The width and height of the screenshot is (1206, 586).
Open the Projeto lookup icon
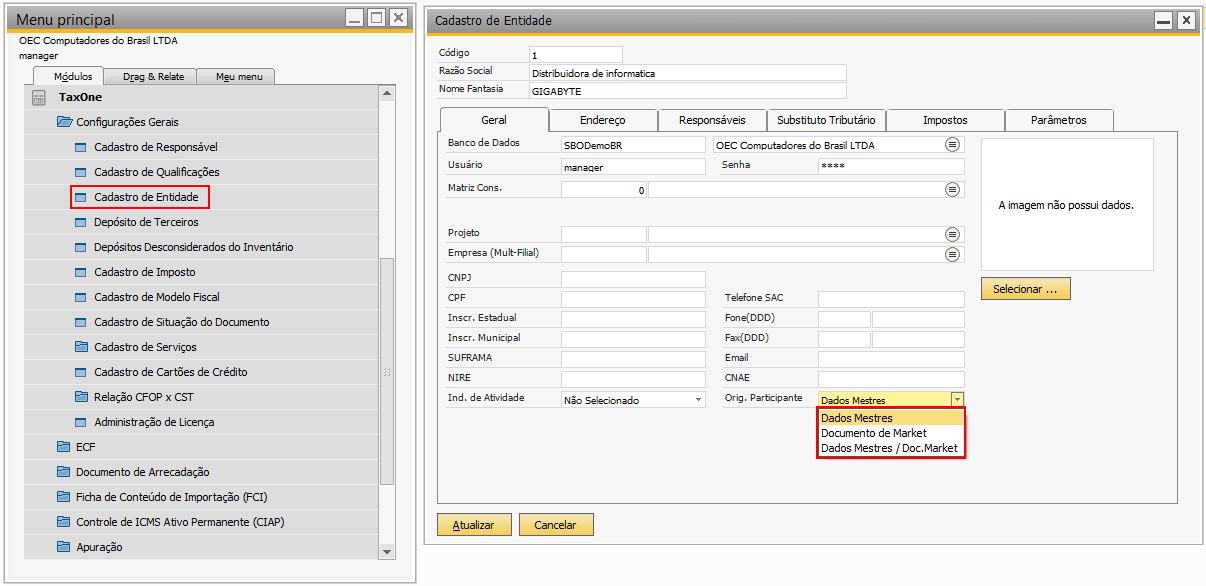tap(952, 234)
